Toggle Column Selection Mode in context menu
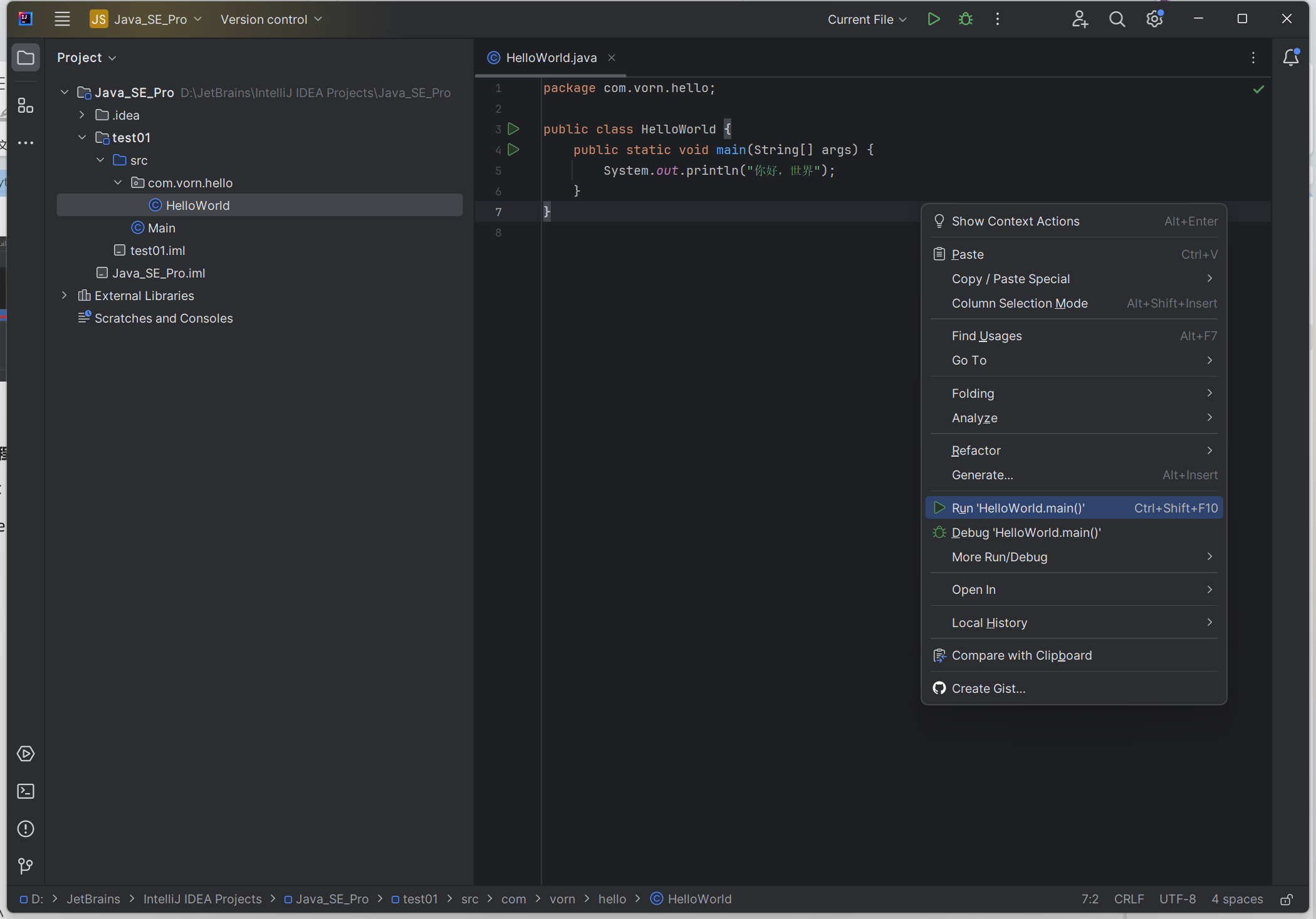The image size is (1316, 919). (x=1020, y=303)
